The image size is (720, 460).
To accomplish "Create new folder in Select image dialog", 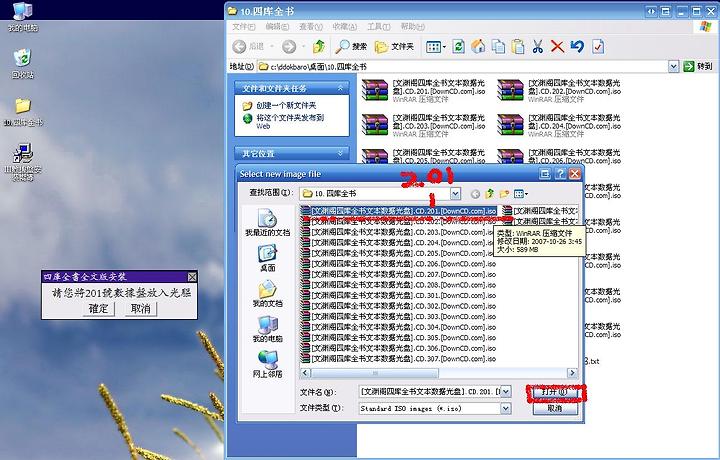I will [x=504, y=194].
